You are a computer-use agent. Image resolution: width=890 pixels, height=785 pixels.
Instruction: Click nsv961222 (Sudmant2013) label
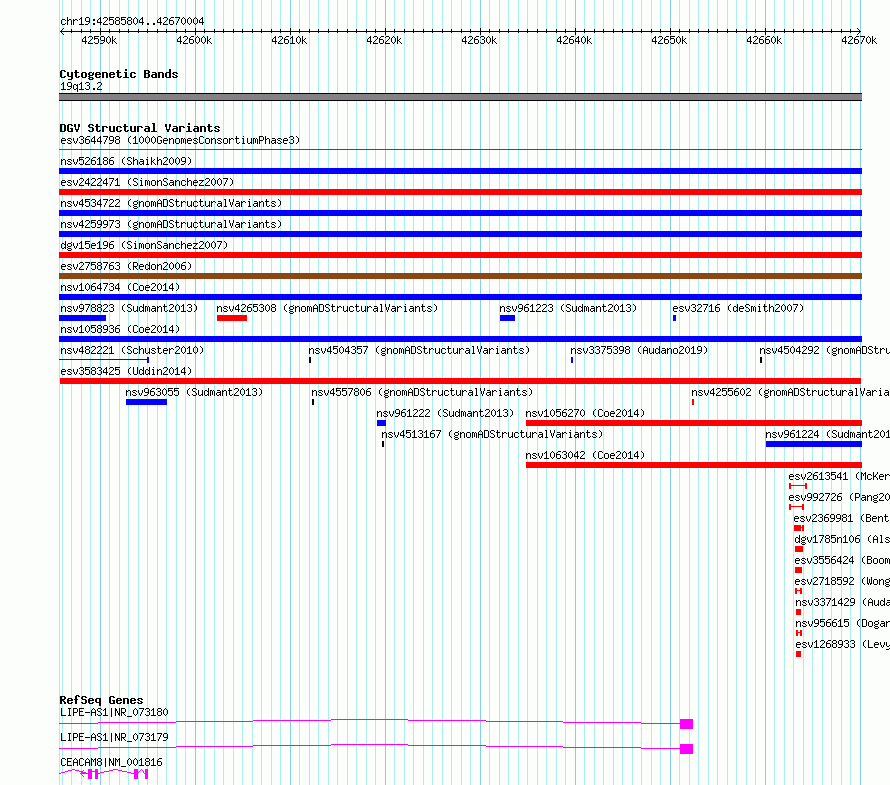coord(445,413)
